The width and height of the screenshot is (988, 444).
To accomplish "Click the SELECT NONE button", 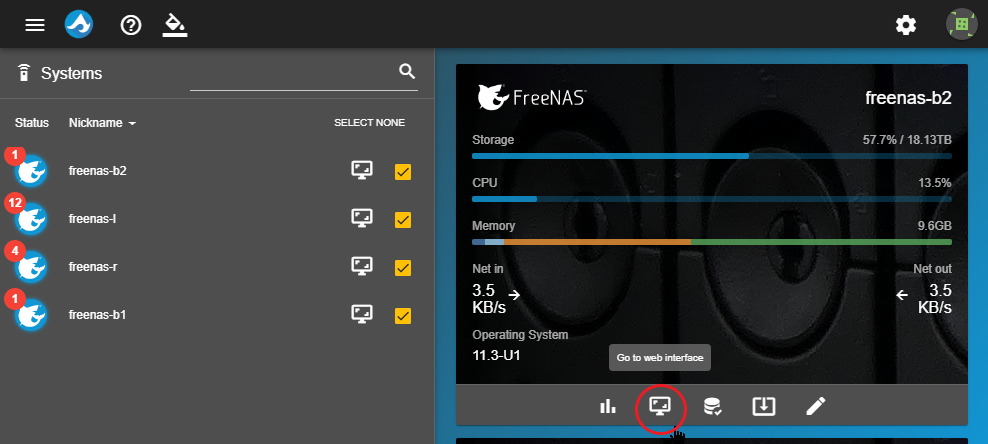I will pyautogui.click(x=369, y=123).
